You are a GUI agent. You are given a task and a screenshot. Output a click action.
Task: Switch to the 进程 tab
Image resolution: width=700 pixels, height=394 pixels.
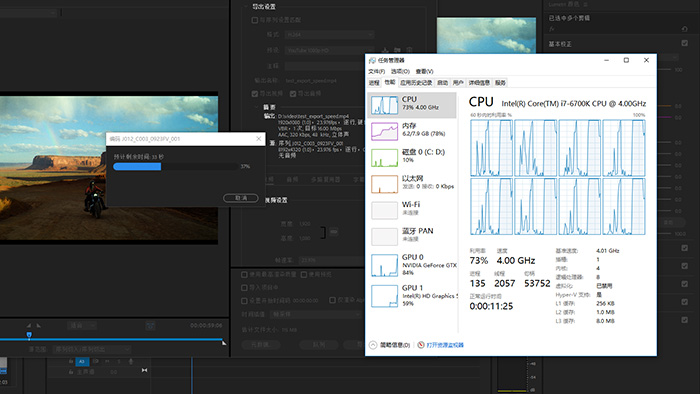point(374,83)
